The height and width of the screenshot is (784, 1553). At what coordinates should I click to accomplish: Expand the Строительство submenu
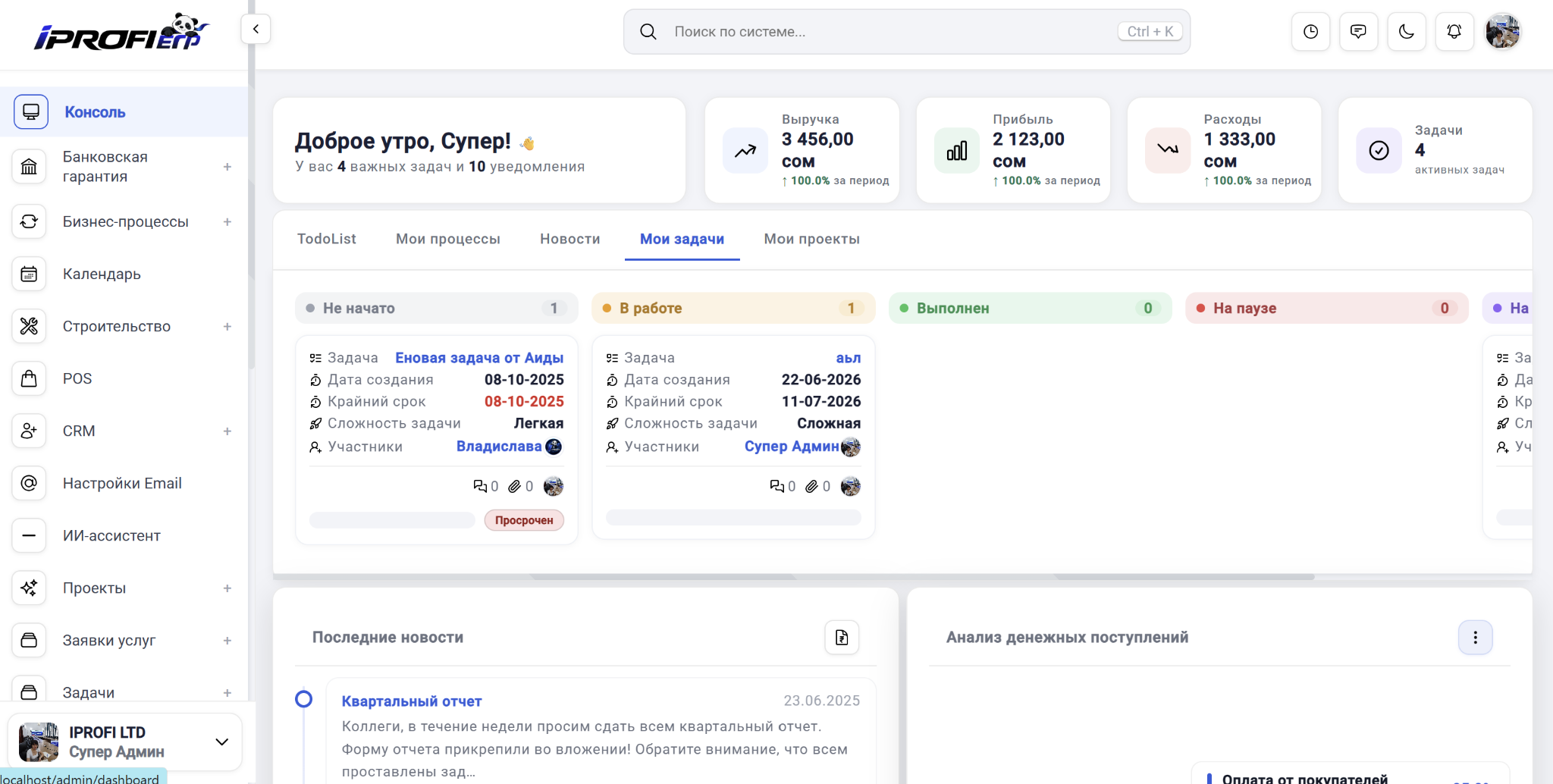coord(227,326)
